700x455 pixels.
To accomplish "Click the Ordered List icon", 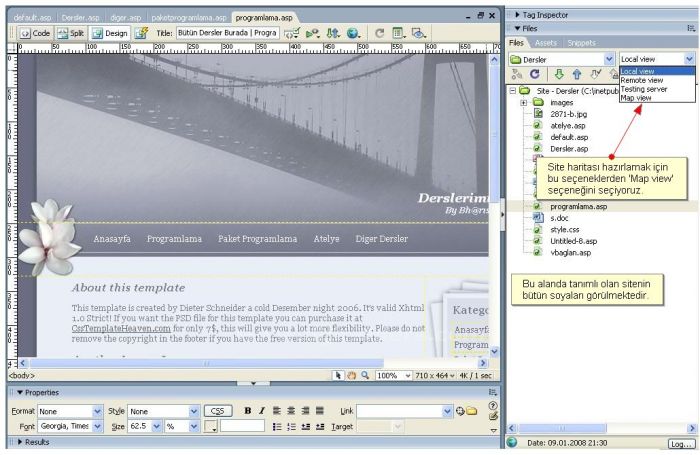I will coord(291,427).
